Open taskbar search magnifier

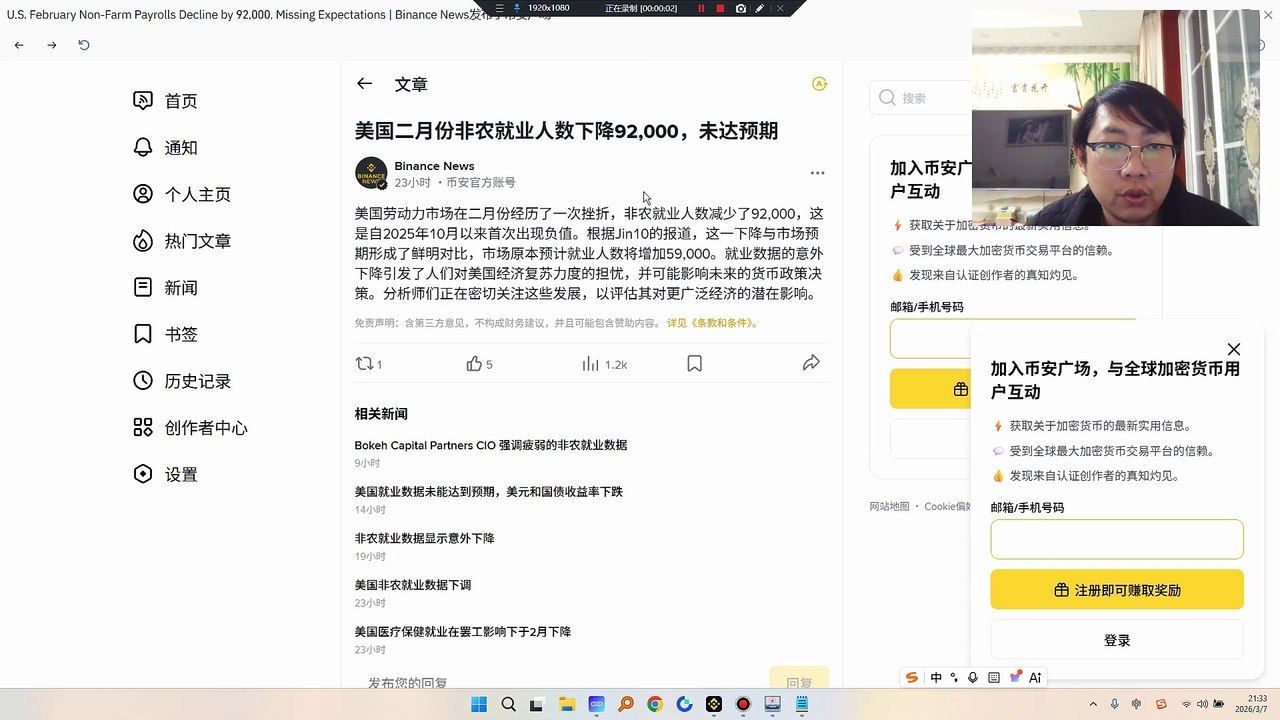508,705
